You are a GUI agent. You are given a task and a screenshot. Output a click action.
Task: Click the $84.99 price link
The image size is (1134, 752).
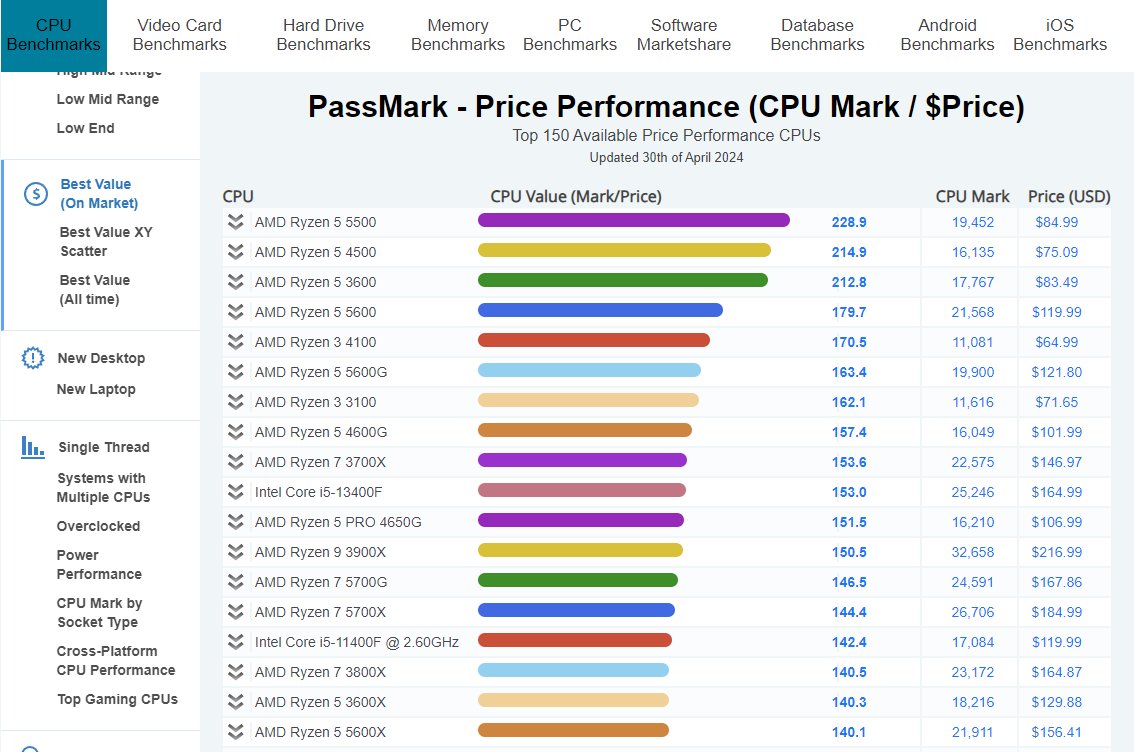(1057, 222)
